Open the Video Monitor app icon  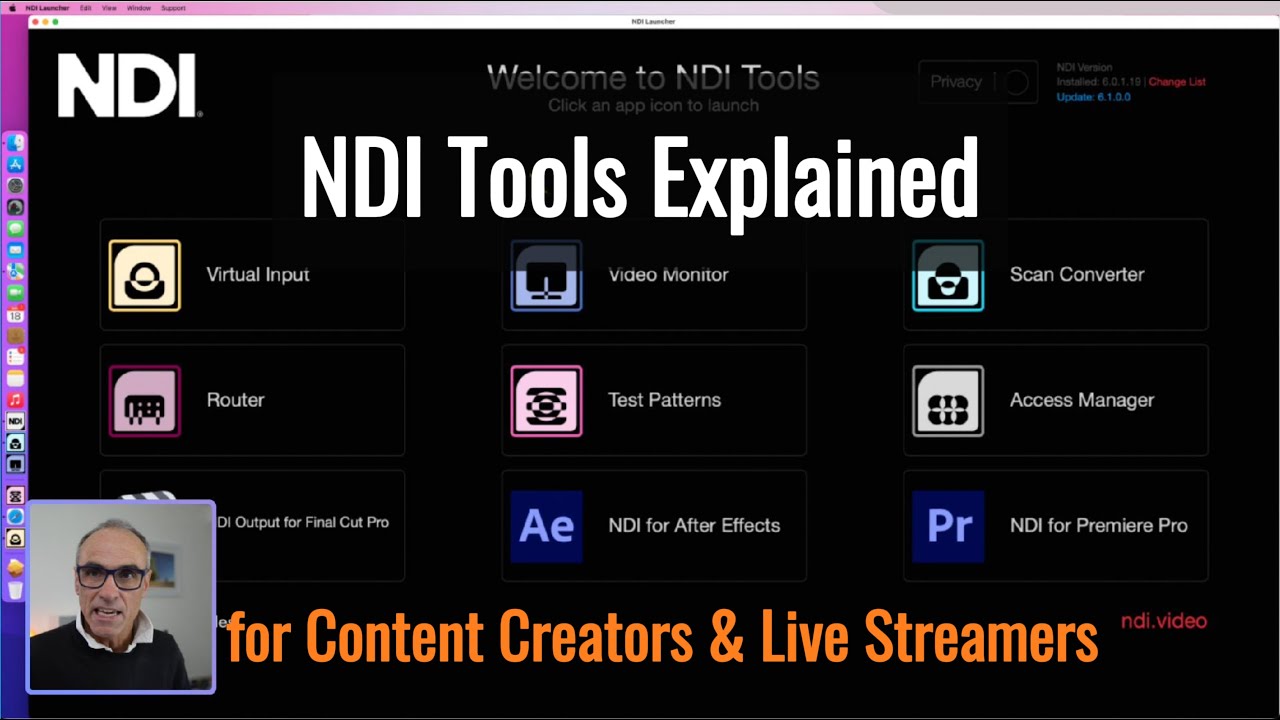point(546,275)
